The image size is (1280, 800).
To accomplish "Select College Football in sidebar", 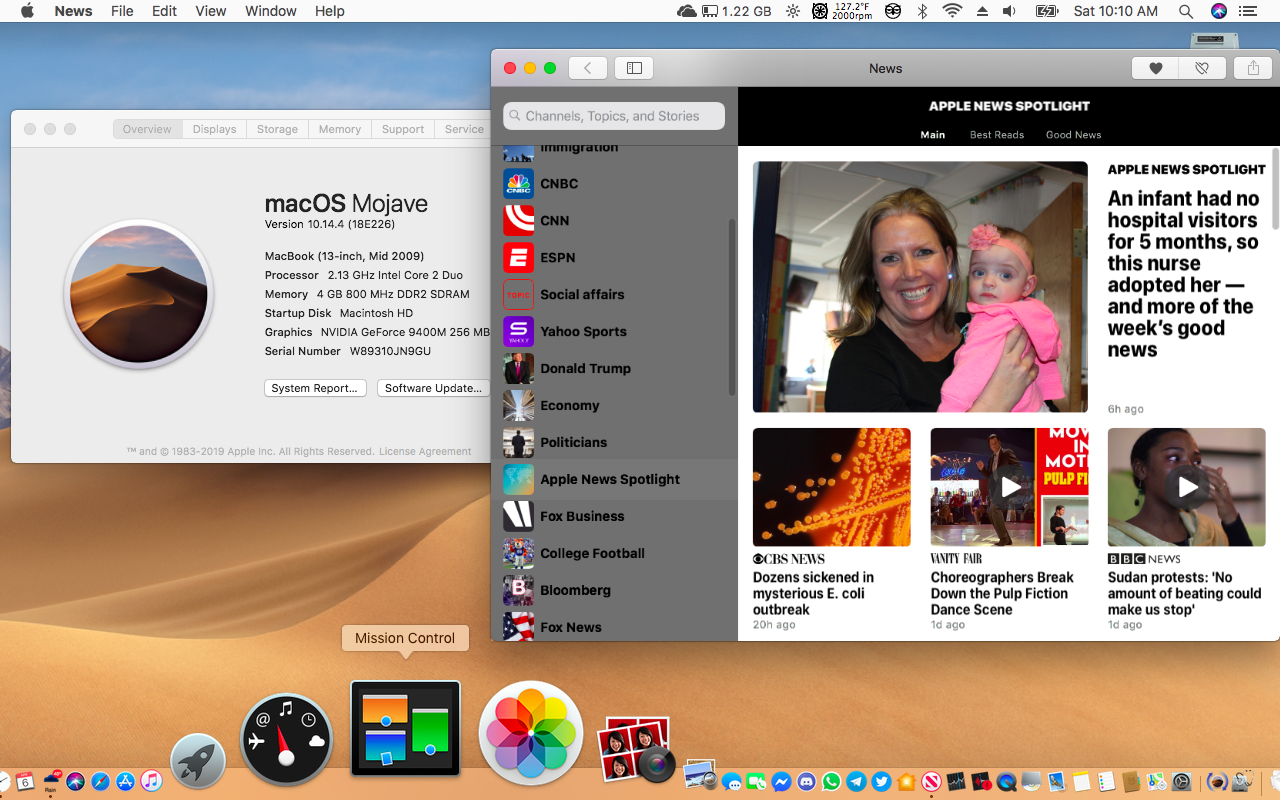I will click(614, 554).
